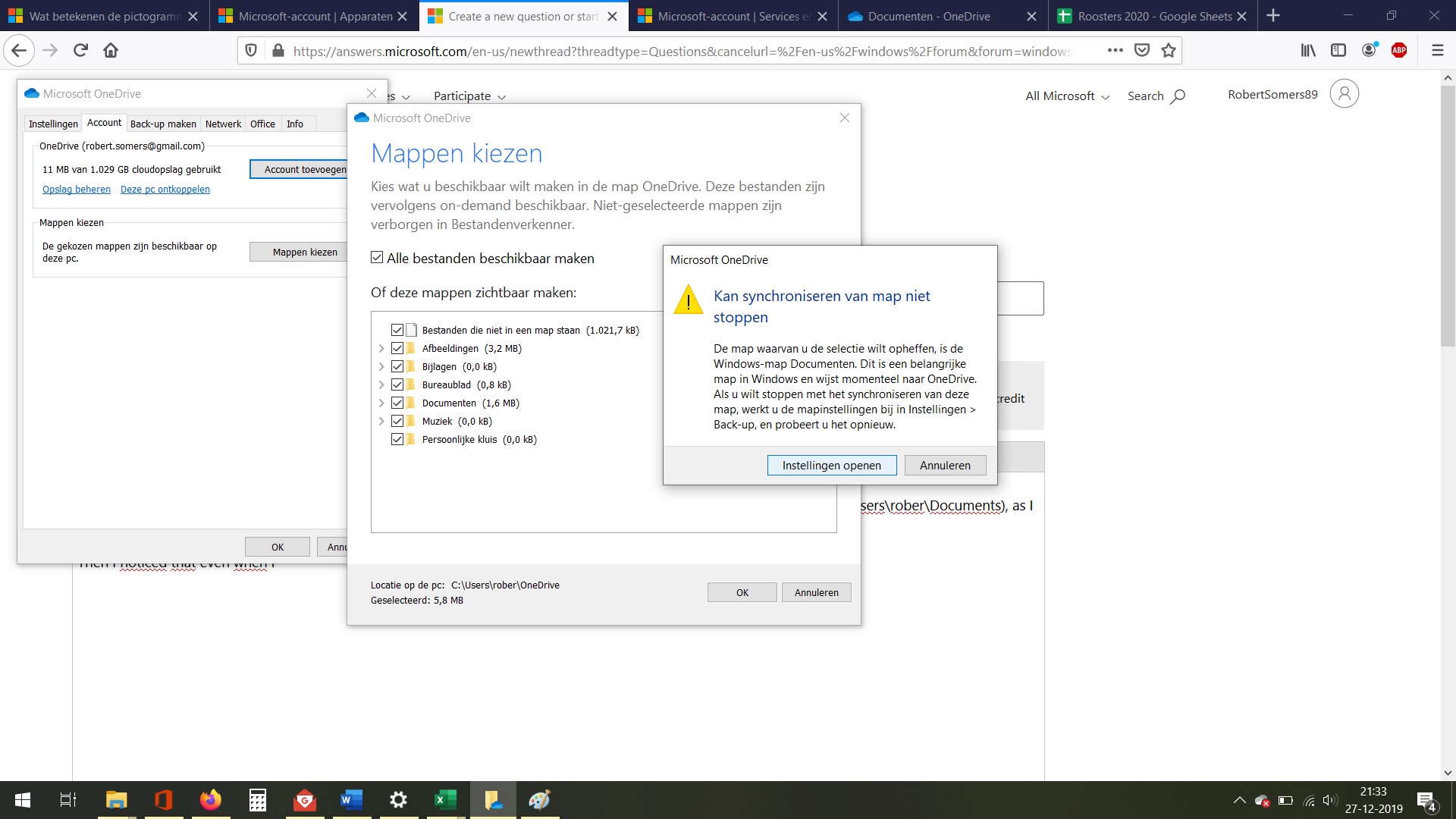Uncheck the Afbeeldingen folder checkbox
The height and width of the screenshot is (819, 1456).
[397, 348]
